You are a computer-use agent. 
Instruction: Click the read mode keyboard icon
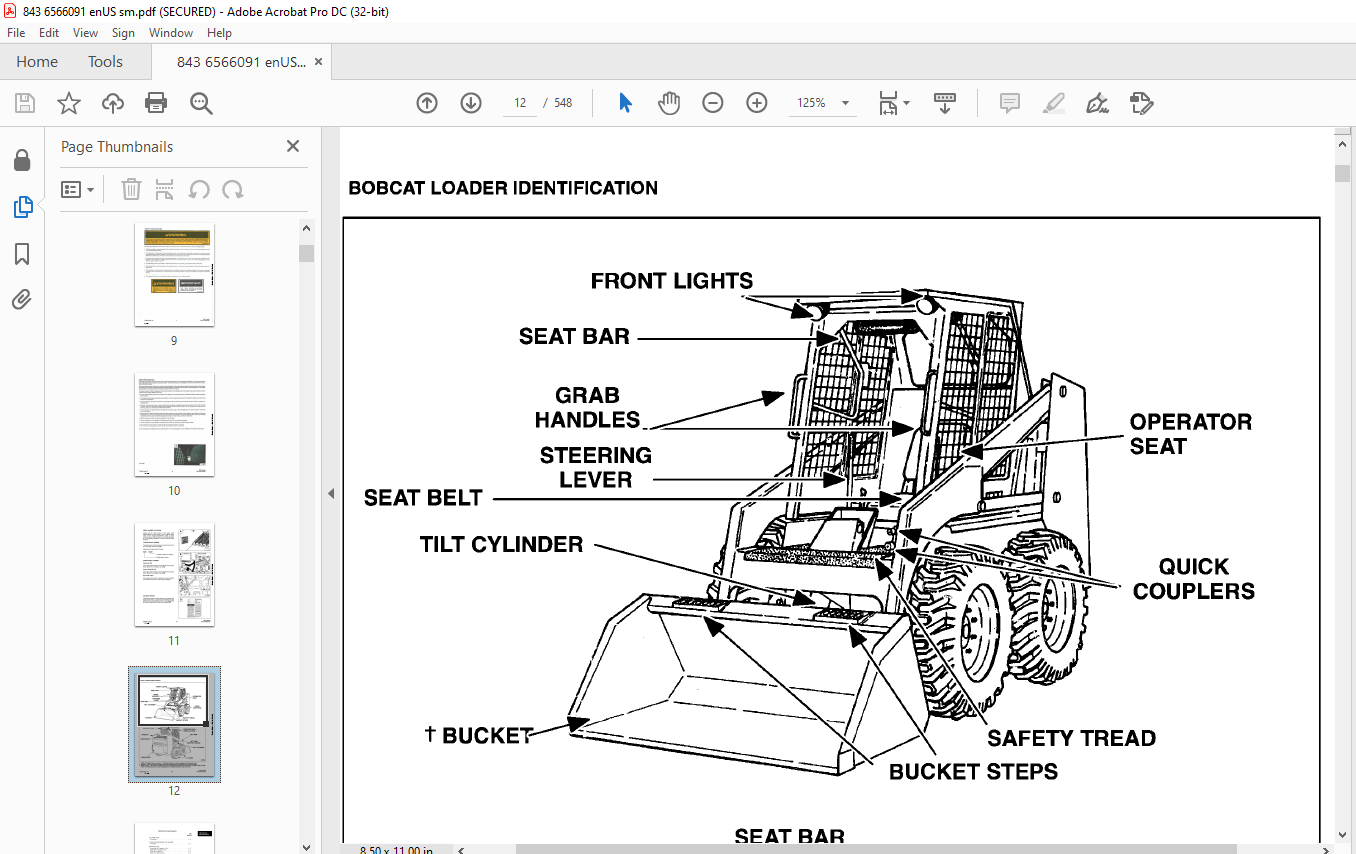pyautogui.click(x=945, y=103)
